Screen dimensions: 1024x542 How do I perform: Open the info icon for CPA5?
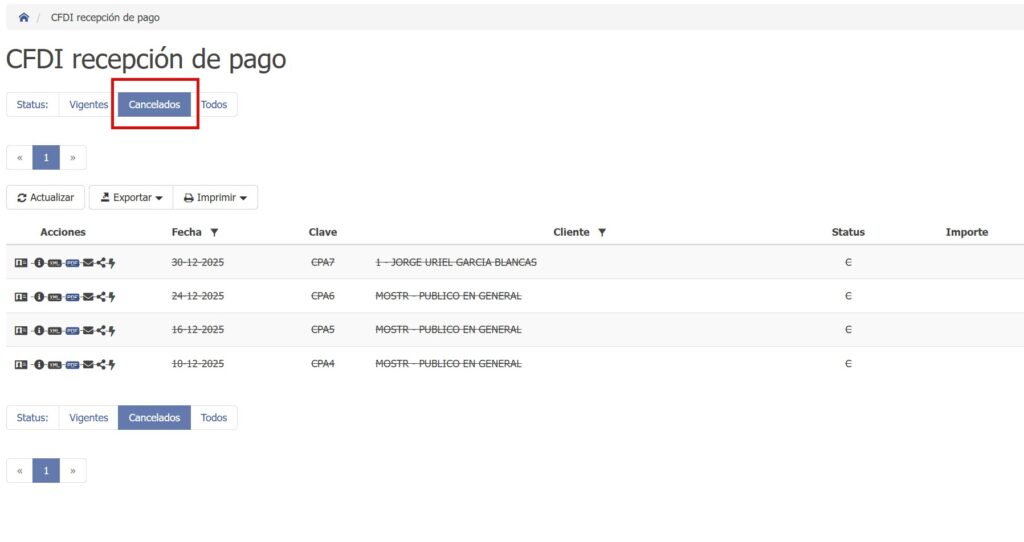point(39,330)
